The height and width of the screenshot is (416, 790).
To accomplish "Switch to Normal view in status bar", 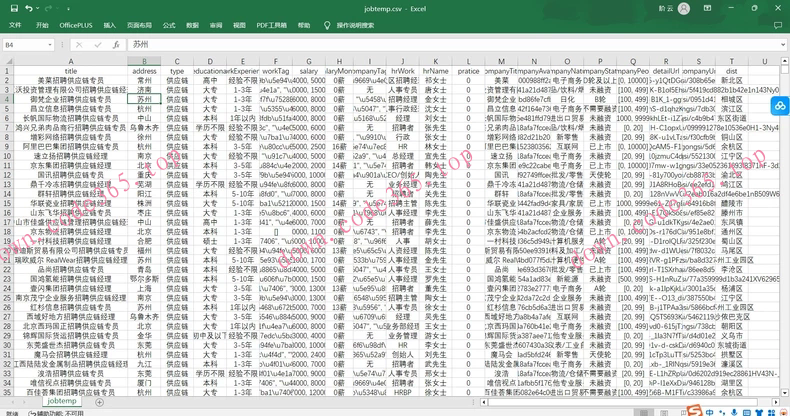I will pos(643,413).
